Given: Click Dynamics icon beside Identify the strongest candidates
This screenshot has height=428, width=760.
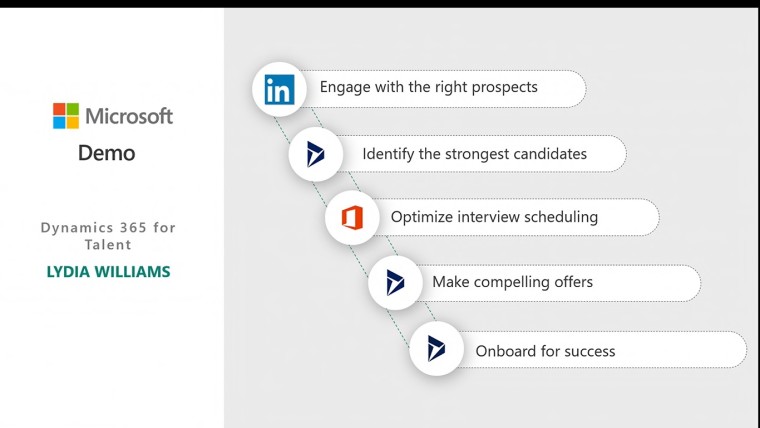Looking at the screenshot, I should pyautogui.click(x=316, y=154).
